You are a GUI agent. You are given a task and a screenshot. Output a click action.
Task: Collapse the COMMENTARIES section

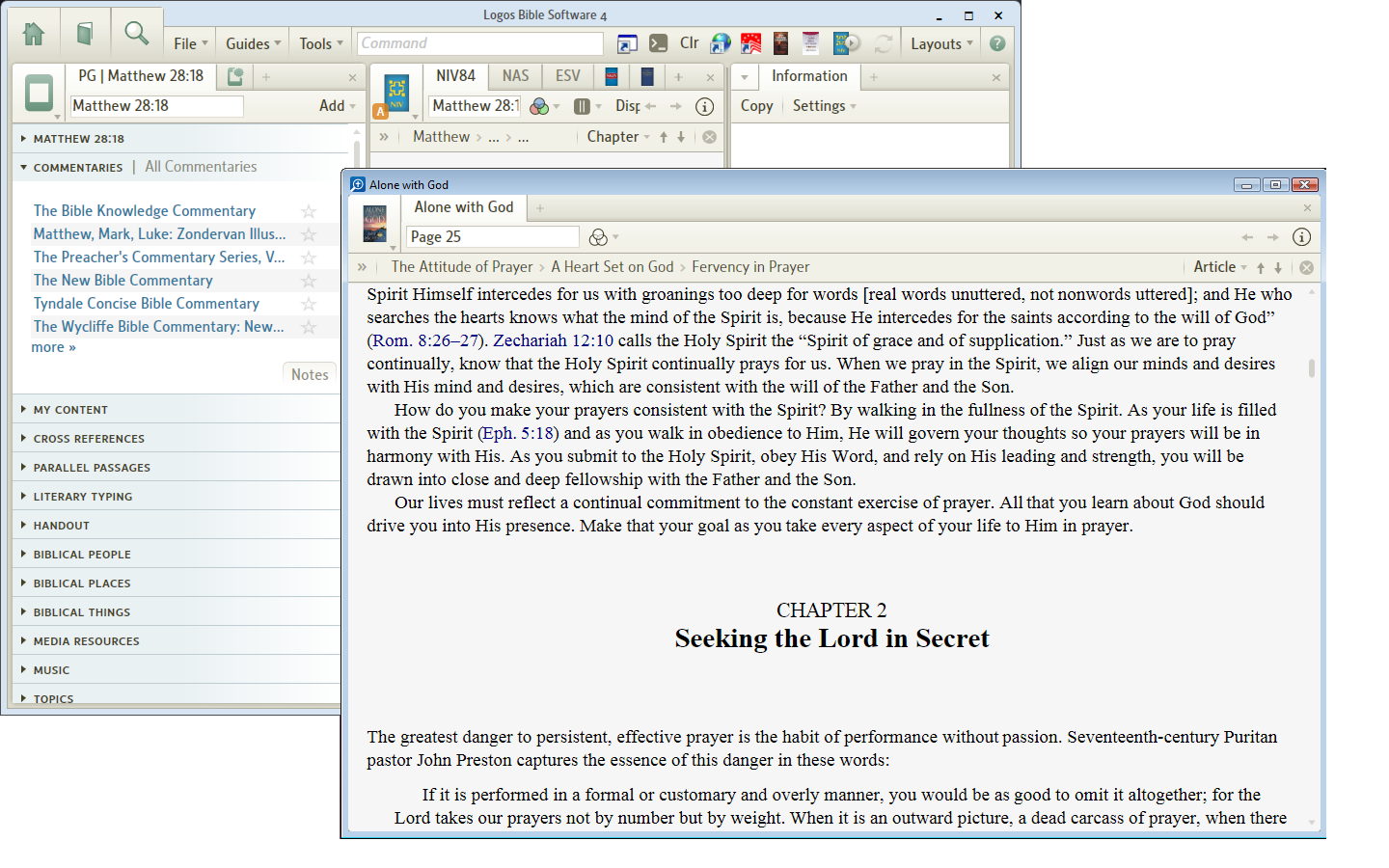[72, 168]
